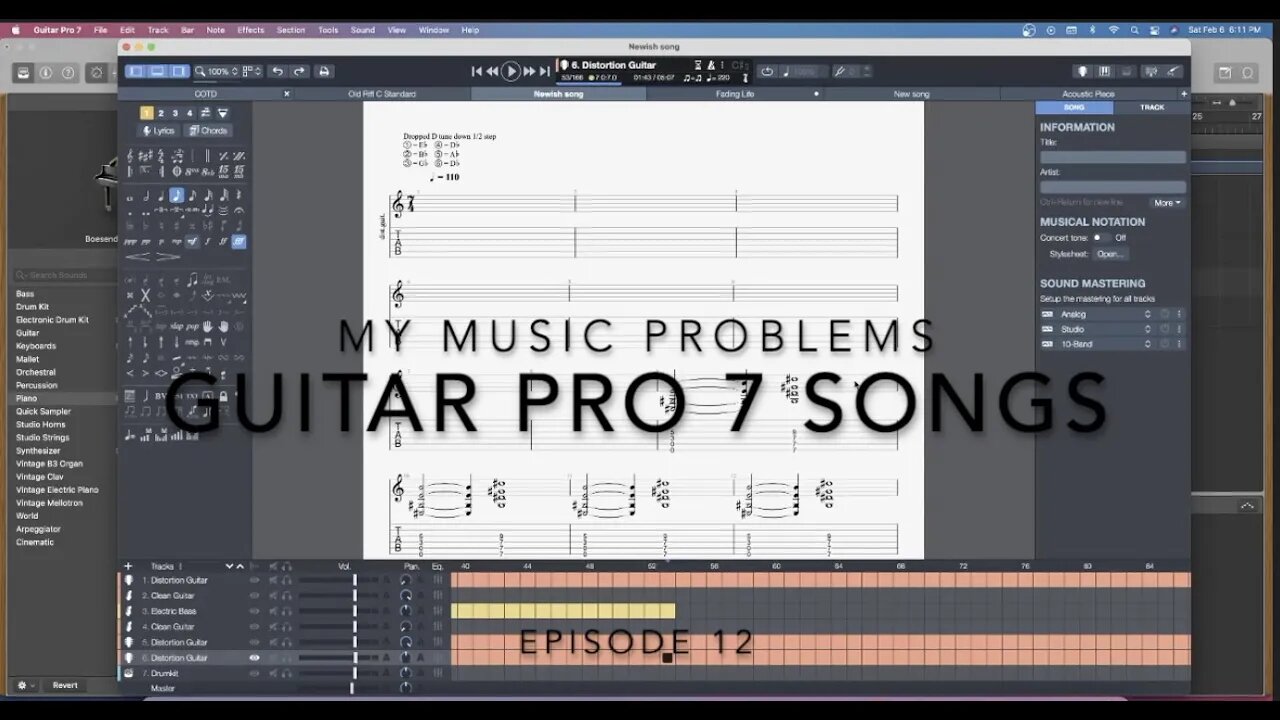Start playback with the Play button
1280x720 pixels.
click(x=510, y=71)
